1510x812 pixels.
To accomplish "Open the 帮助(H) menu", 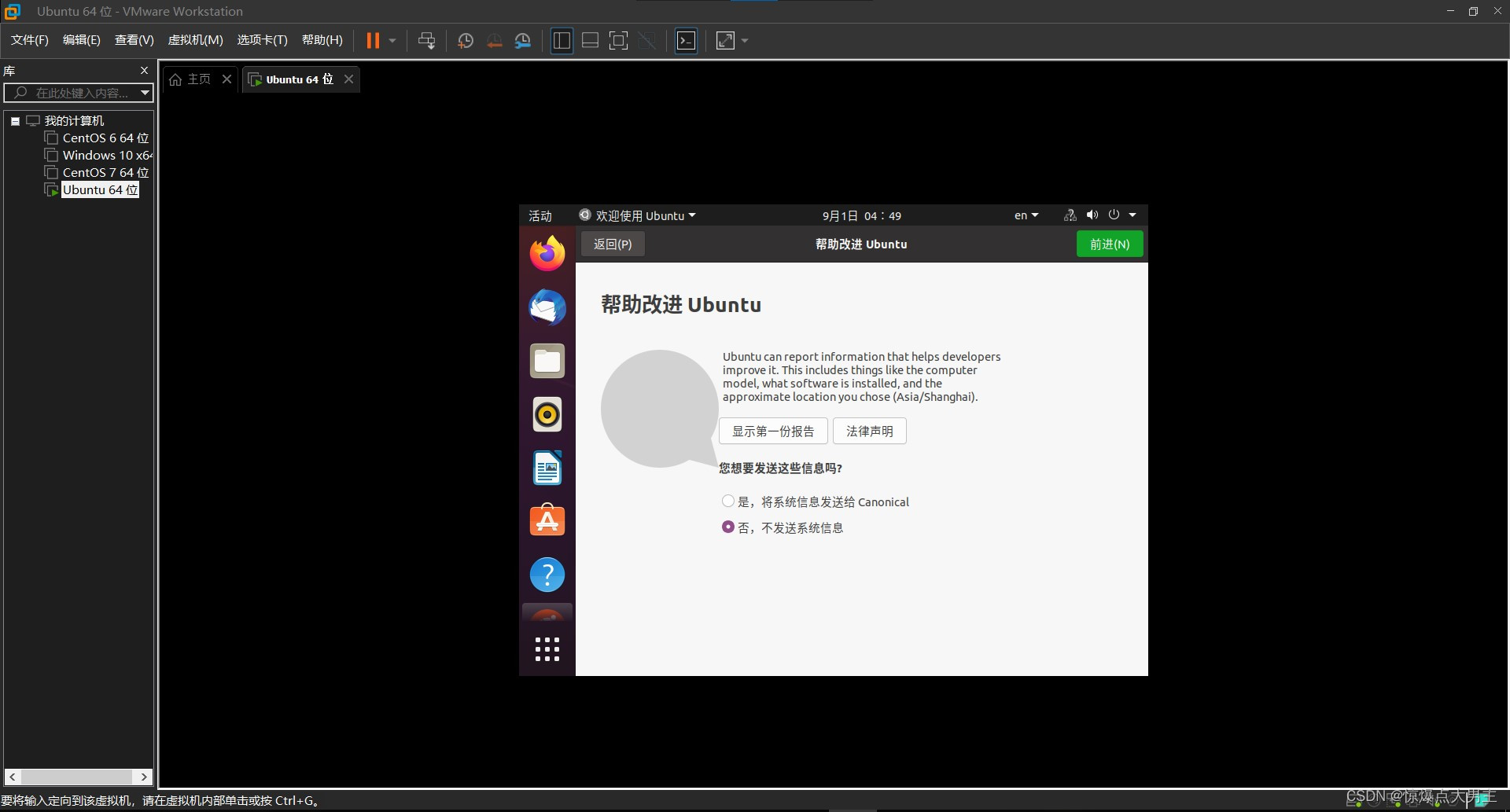I will [x=322, y=40].
